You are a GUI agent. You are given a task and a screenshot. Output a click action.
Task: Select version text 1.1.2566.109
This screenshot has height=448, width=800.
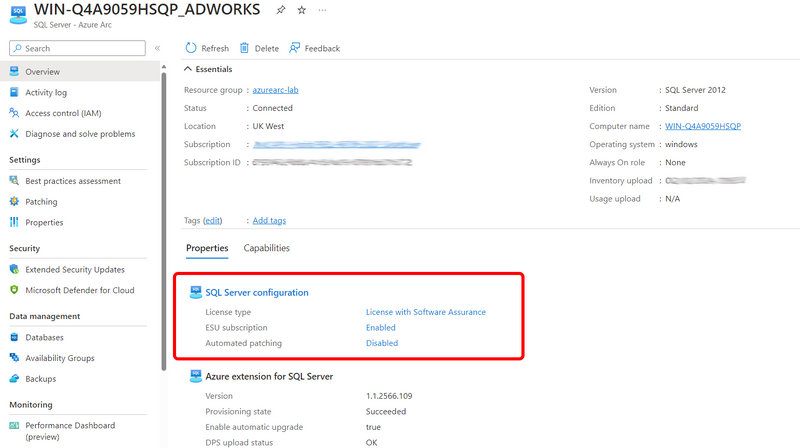(x=389, y=396)
